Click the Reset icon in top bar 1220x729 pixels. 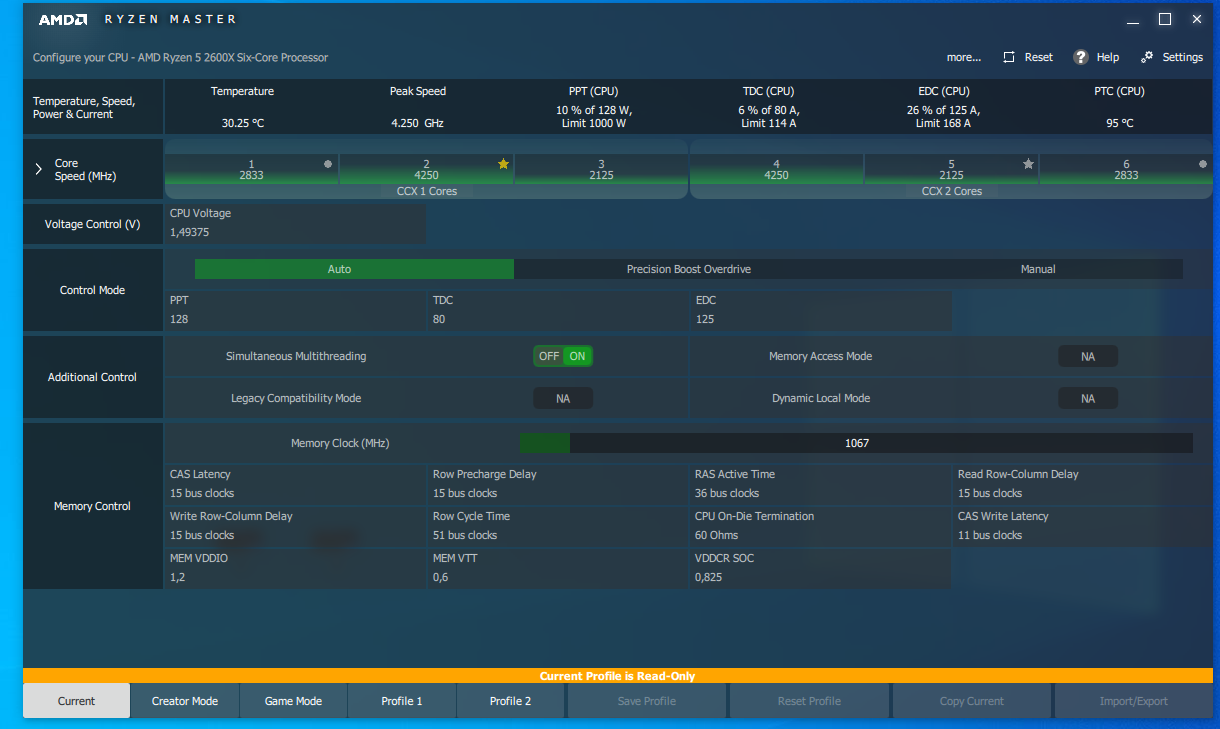click(x=1009, y=57)
